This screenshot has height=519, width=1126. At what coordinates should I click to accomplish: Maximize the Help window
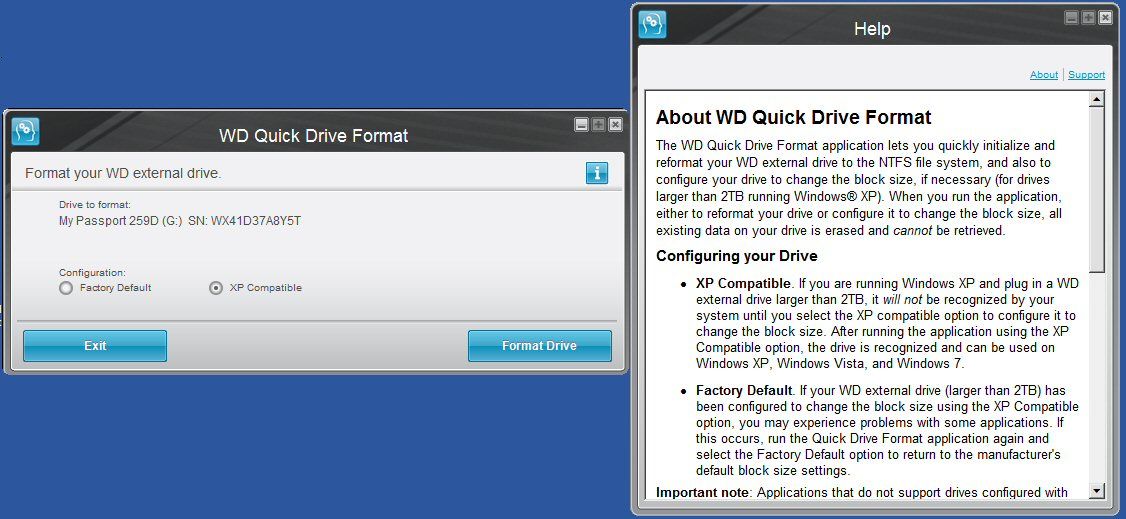(x=1088, y=18)
